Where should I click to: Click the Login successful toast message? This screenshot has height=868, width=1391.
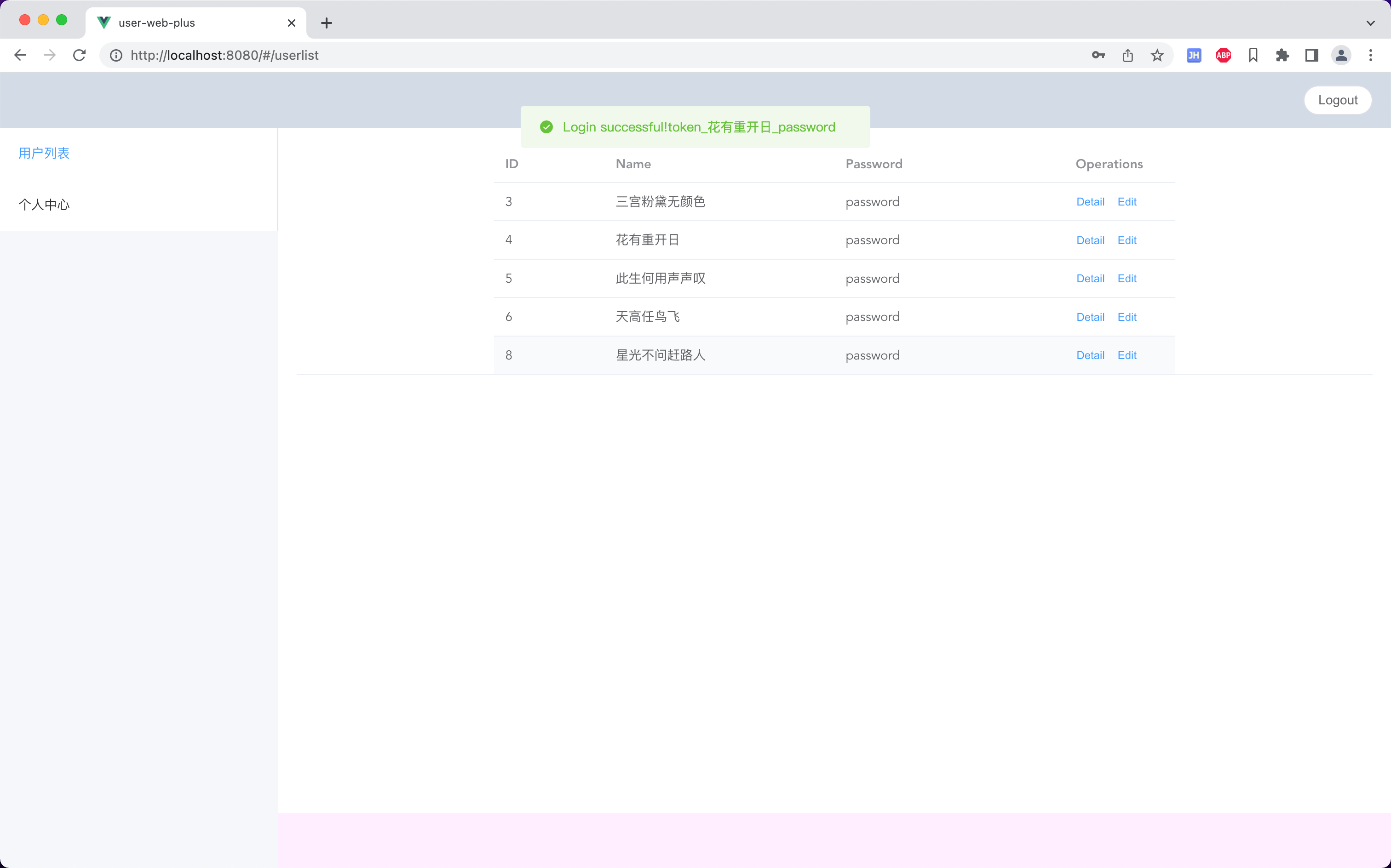click(x=695, y=127)
